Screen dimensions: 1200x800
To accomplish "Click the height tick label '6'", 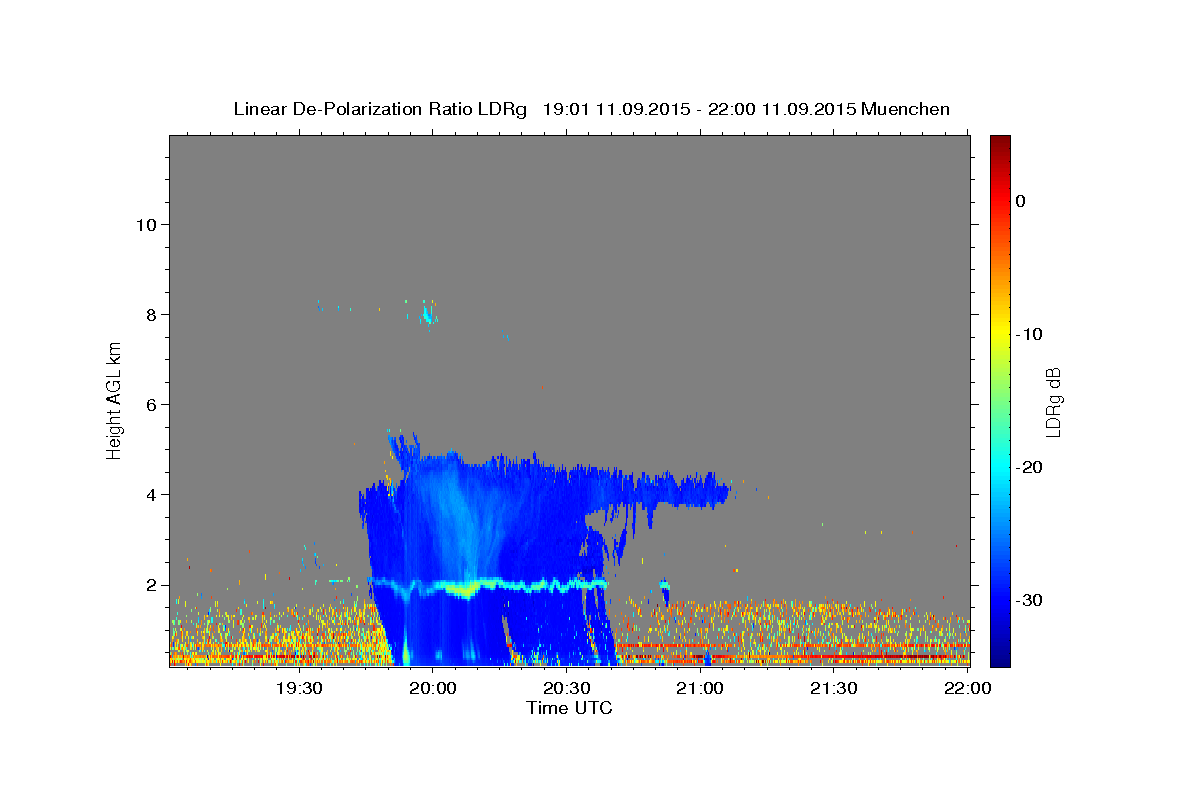I will [149, 404].
